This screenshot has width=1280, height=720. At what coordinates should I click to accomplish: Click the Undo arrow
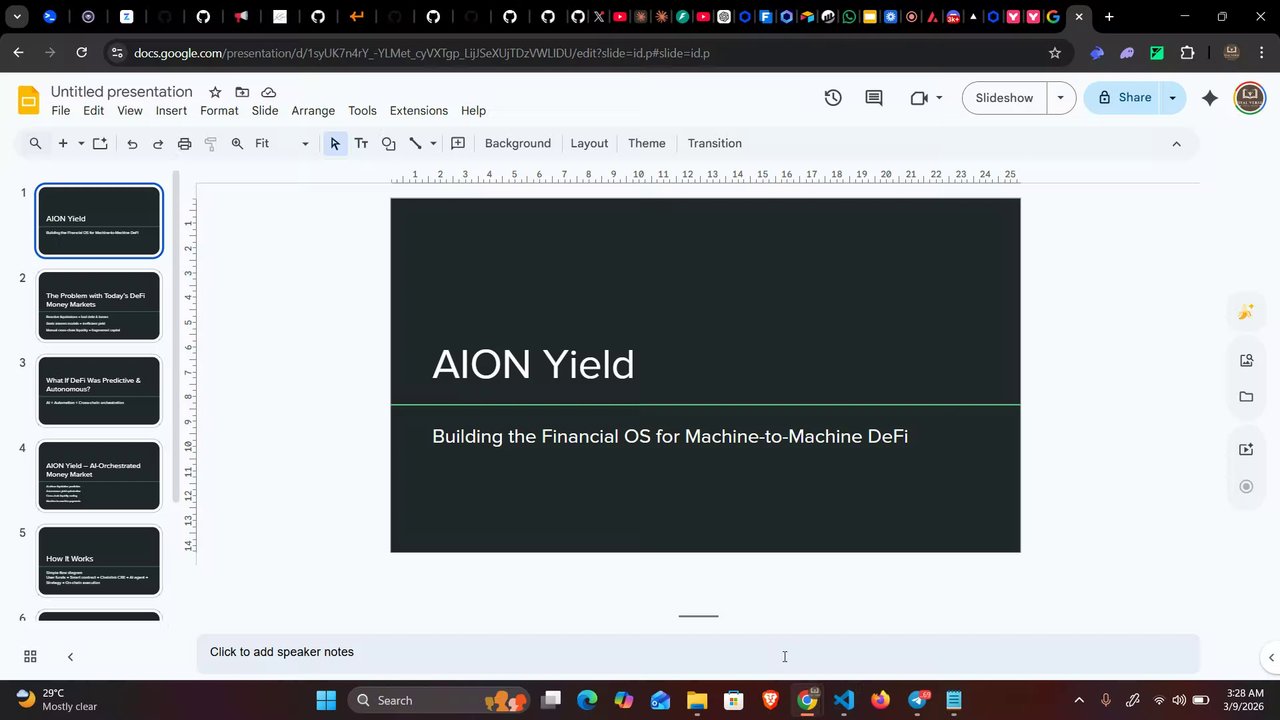pos(132,144)
